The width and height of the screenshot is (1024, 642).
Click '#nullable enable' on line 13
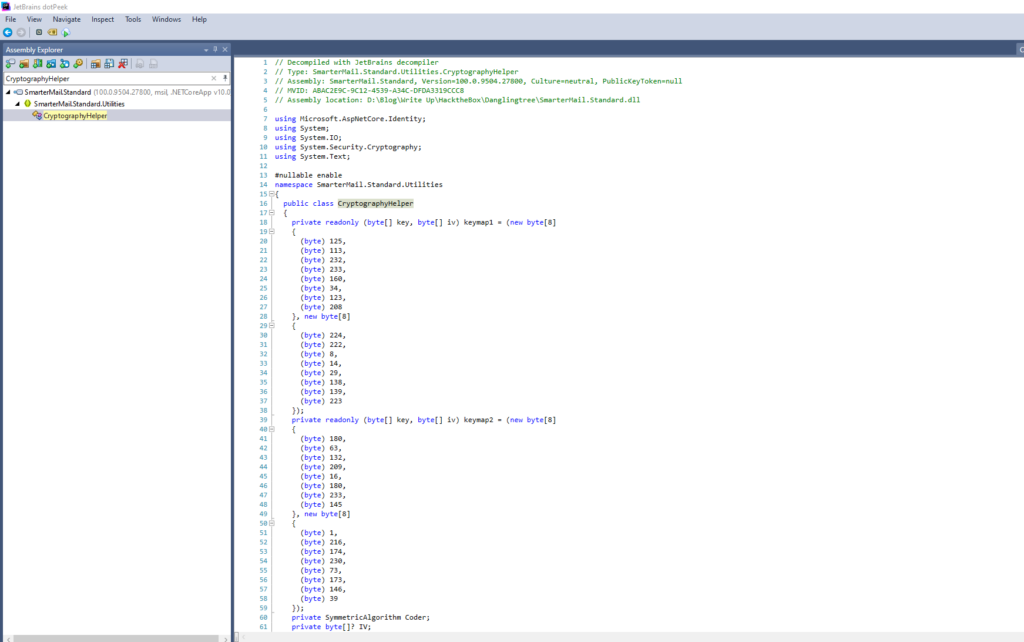(308, 175)
